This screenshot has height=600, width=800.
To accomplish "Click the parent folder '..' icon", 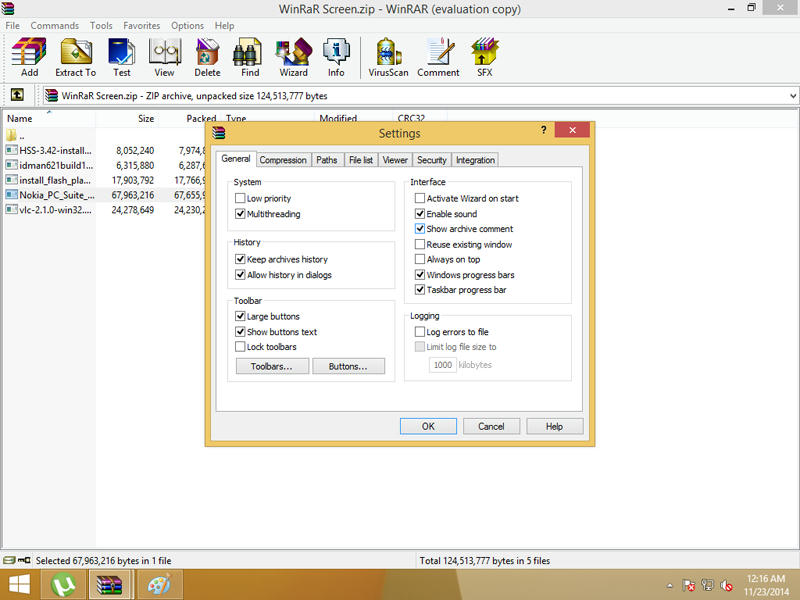I will point(12,136).
